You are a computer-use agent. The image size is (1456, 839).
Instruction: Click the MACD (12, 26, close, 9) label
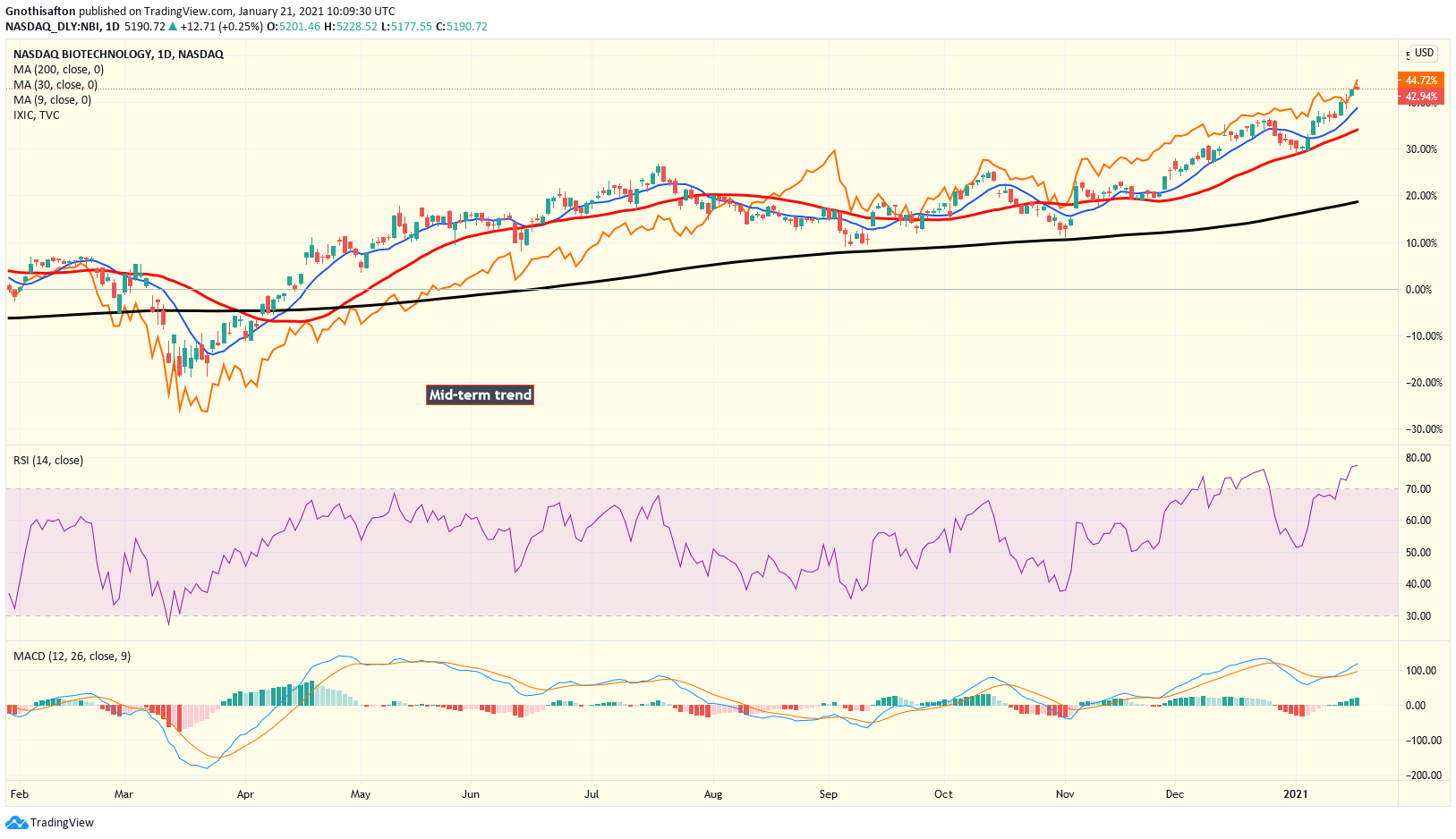pyautogui.click(x=72, y=656)
